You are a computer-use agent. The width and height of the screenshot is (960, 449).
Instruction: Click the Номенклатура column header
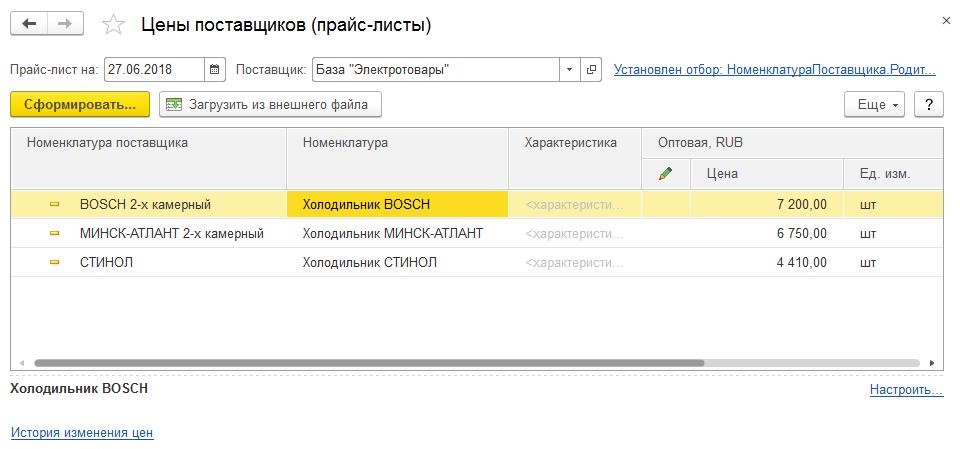tap(397, 158)
